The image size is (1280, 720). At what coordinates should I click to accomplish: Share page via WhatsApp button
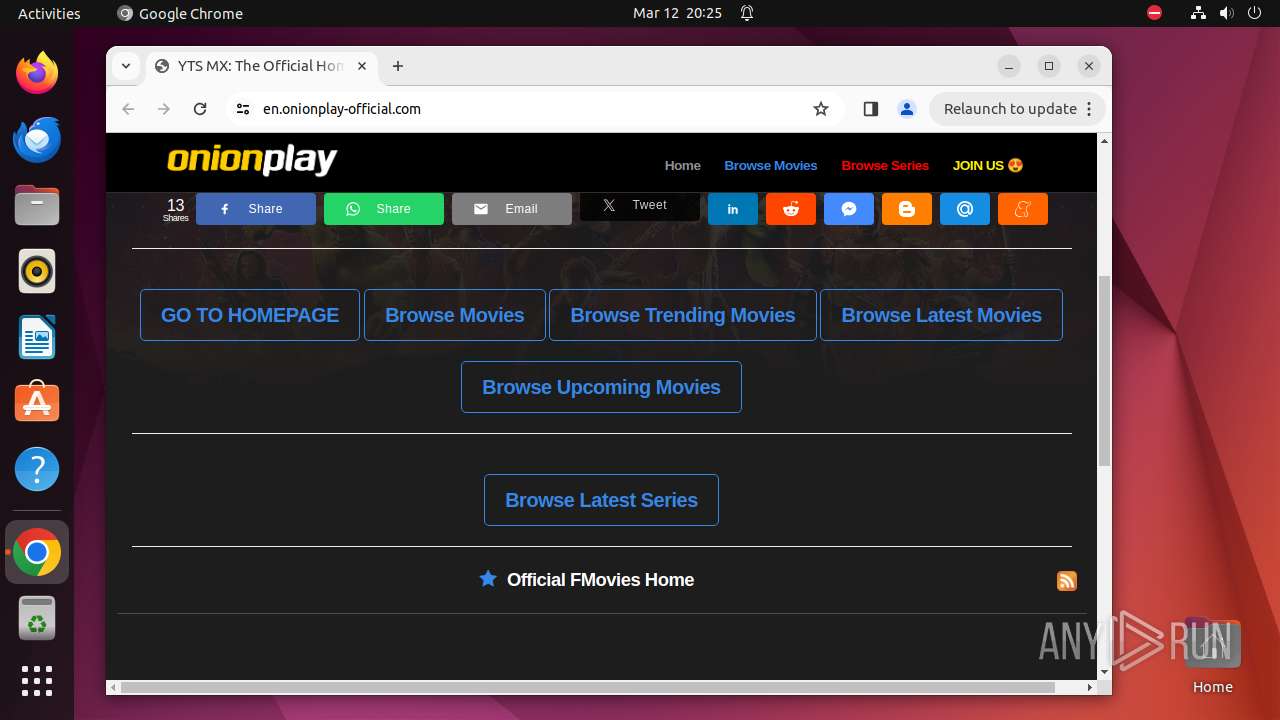[x=384, y=209]
